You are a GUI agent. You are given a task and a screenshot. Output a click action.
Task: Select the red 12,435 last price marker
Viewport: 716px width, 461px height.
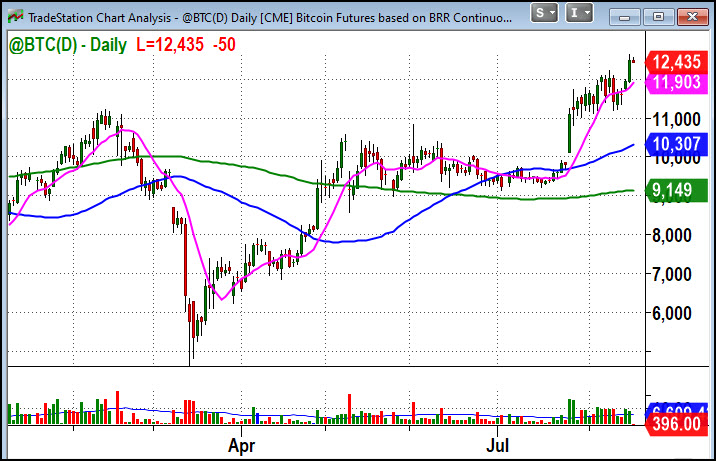pyautogui.click(x=676, y=62)
